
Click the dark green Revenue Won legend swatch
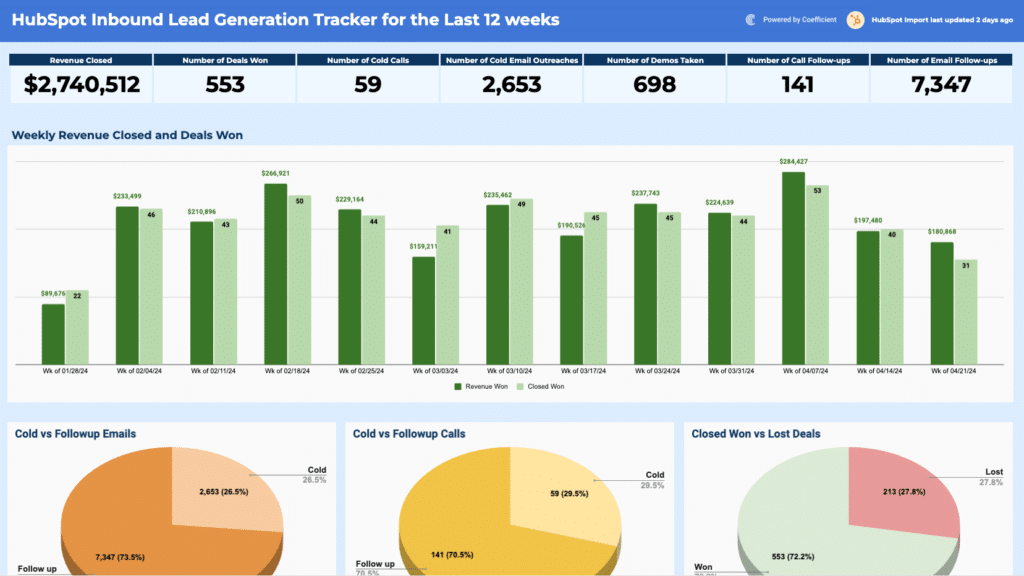(x=458, y=387)
